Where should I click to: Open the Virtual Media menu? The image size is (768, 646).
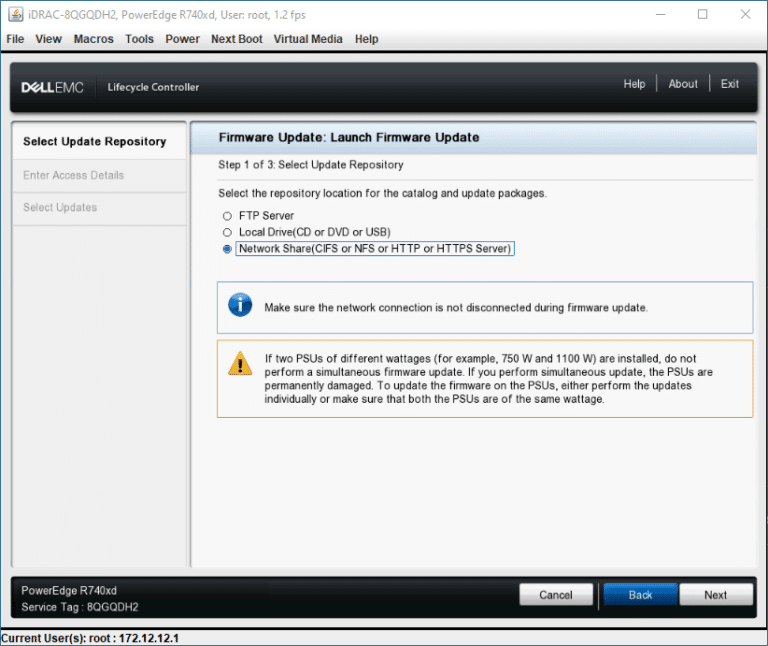pos(308,39)
